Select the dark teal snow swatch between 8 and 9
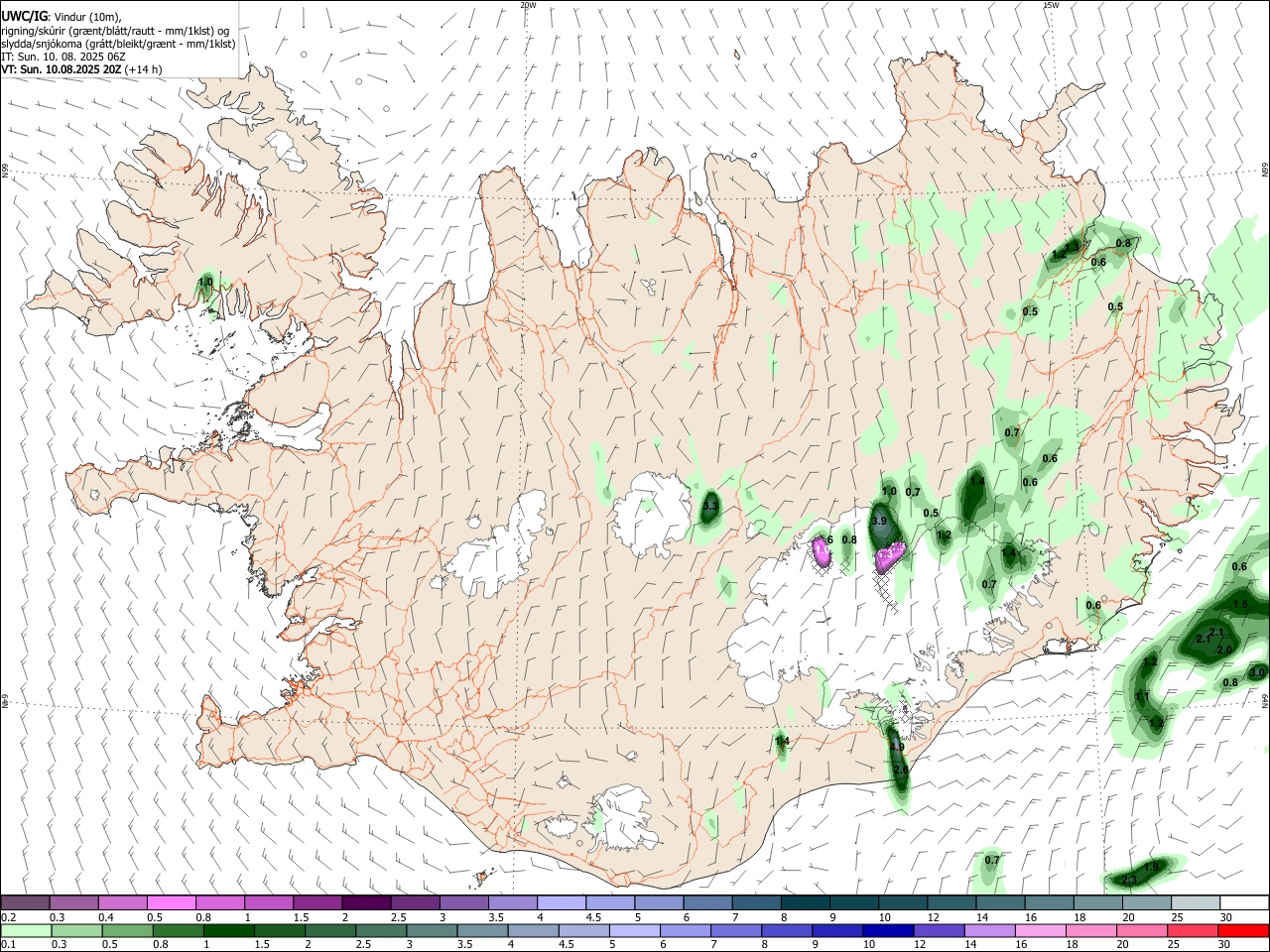The image size is (1270, 952). click(x=806, y=902)
